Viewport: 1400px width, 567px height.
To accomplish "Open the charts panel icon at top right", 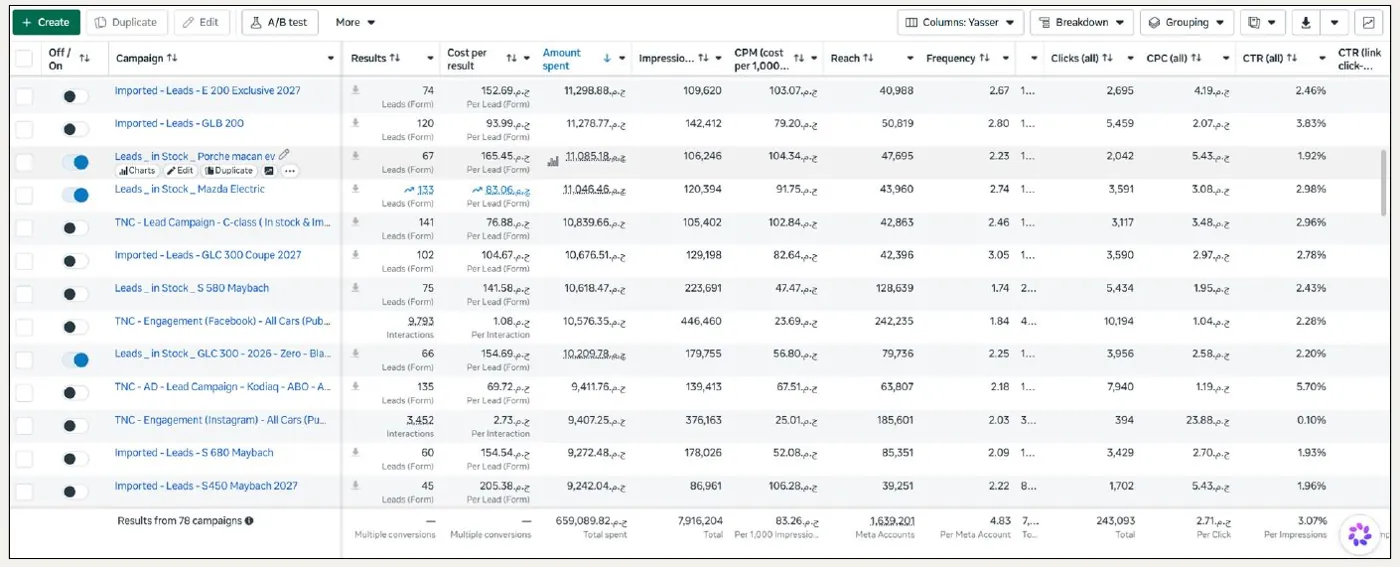I will [1367, 22].
